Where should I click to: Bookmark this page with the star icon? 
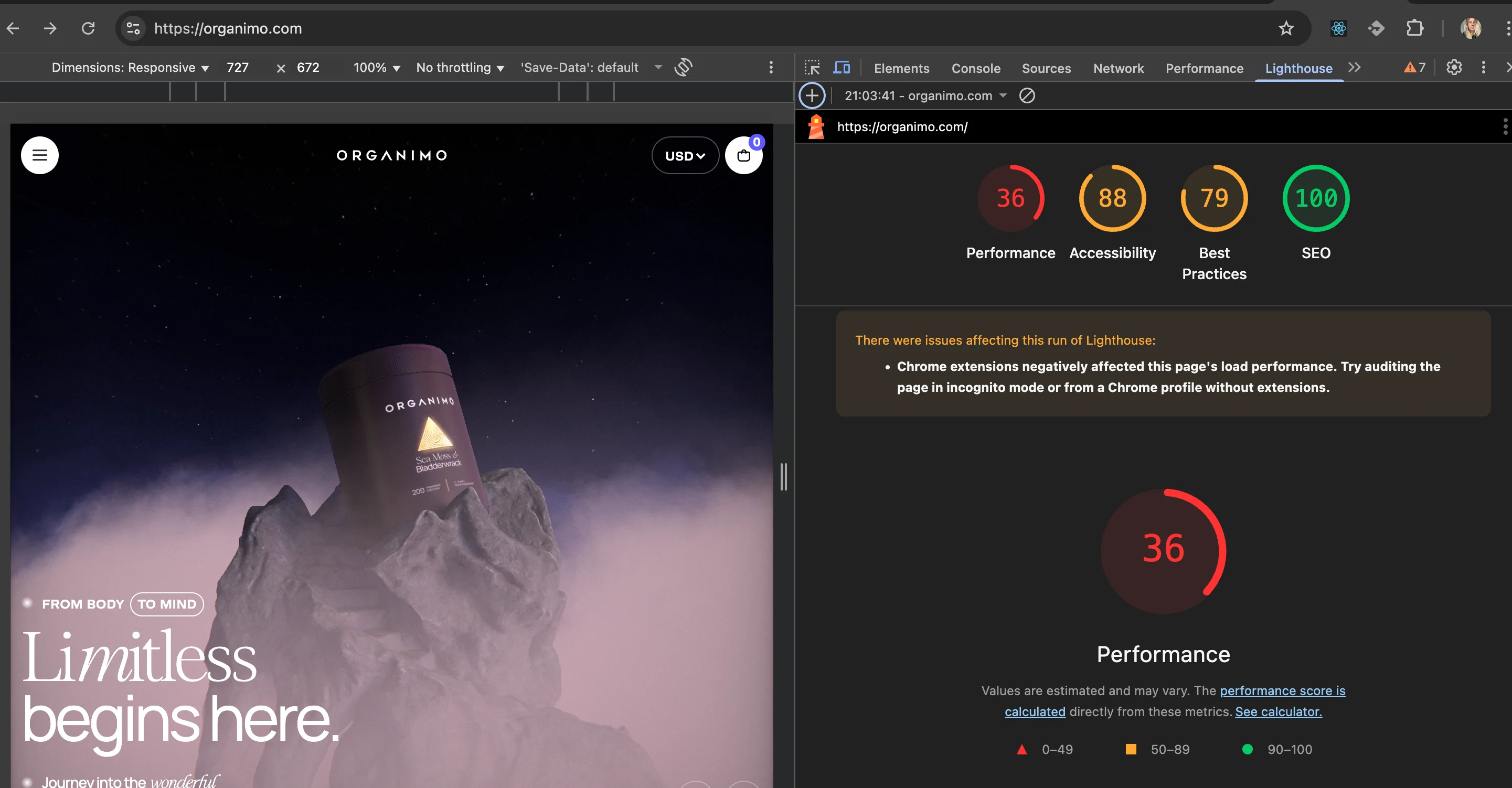[x=1286, y=28]
